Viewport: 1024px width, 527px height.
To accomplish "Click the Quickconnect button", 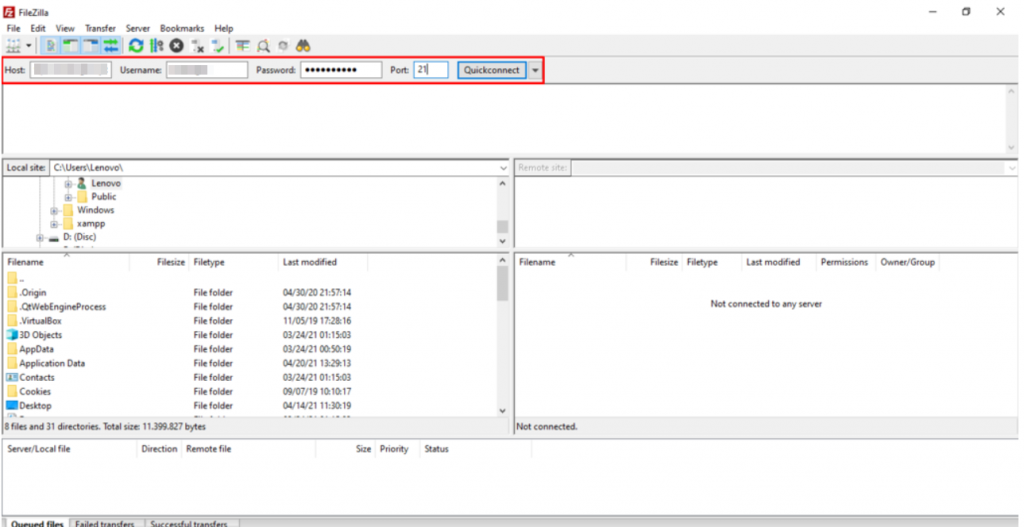I will [x=492, y=70].
